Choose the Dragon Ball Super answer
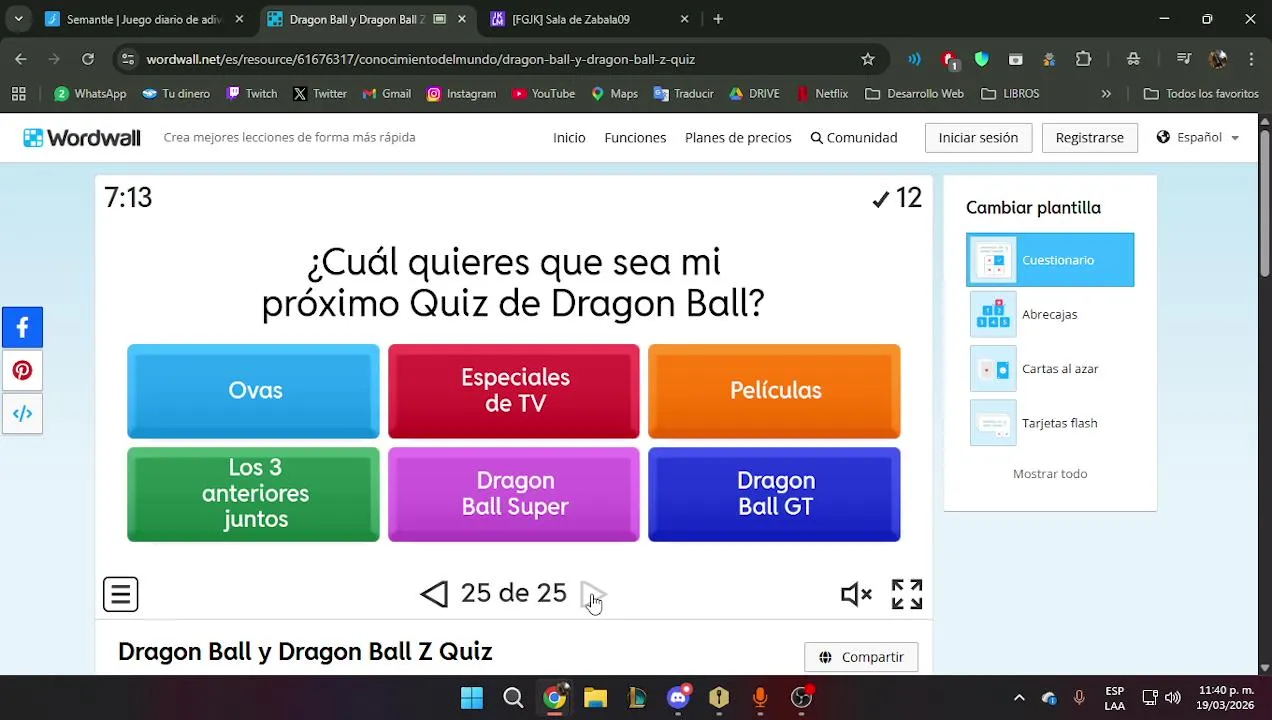The height and width of the screenshot is (720, 1272). pyautogui.click(x=514, y=494)
